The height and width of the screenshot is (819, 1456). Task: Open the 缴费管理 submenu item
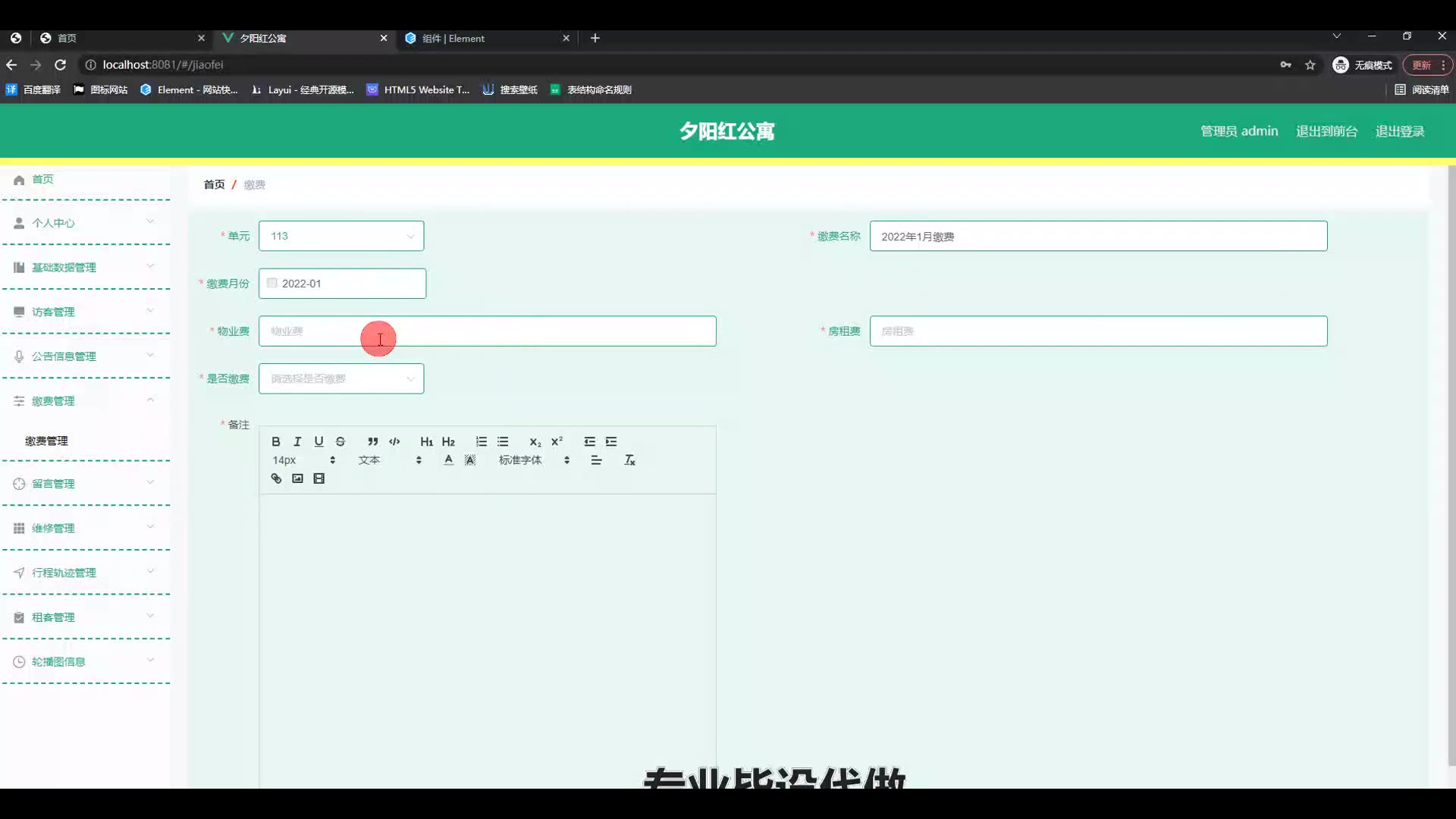tap(47, 441)
